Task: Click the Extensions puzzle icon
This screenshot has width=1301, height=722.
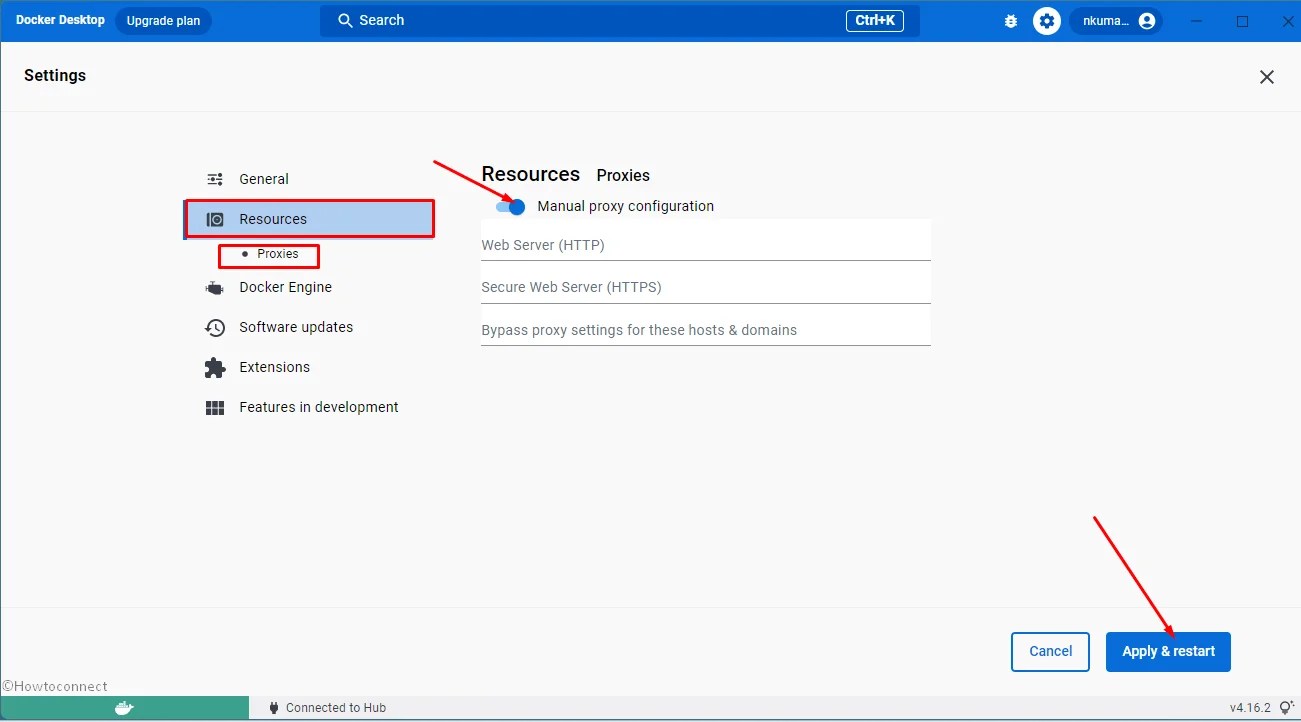Action: click(214, 367)
